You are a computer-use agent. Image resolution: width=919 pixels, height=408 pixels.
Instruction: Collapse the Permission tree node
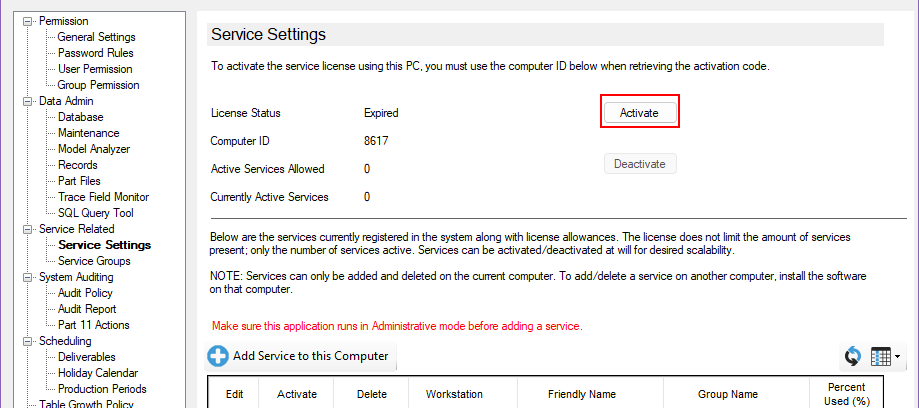(x=28, y=21)
